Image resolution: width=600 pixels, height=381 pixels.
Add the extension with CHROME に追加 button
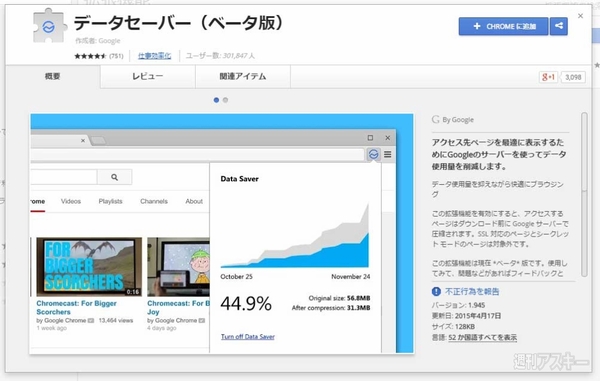[x=504, y=26]
